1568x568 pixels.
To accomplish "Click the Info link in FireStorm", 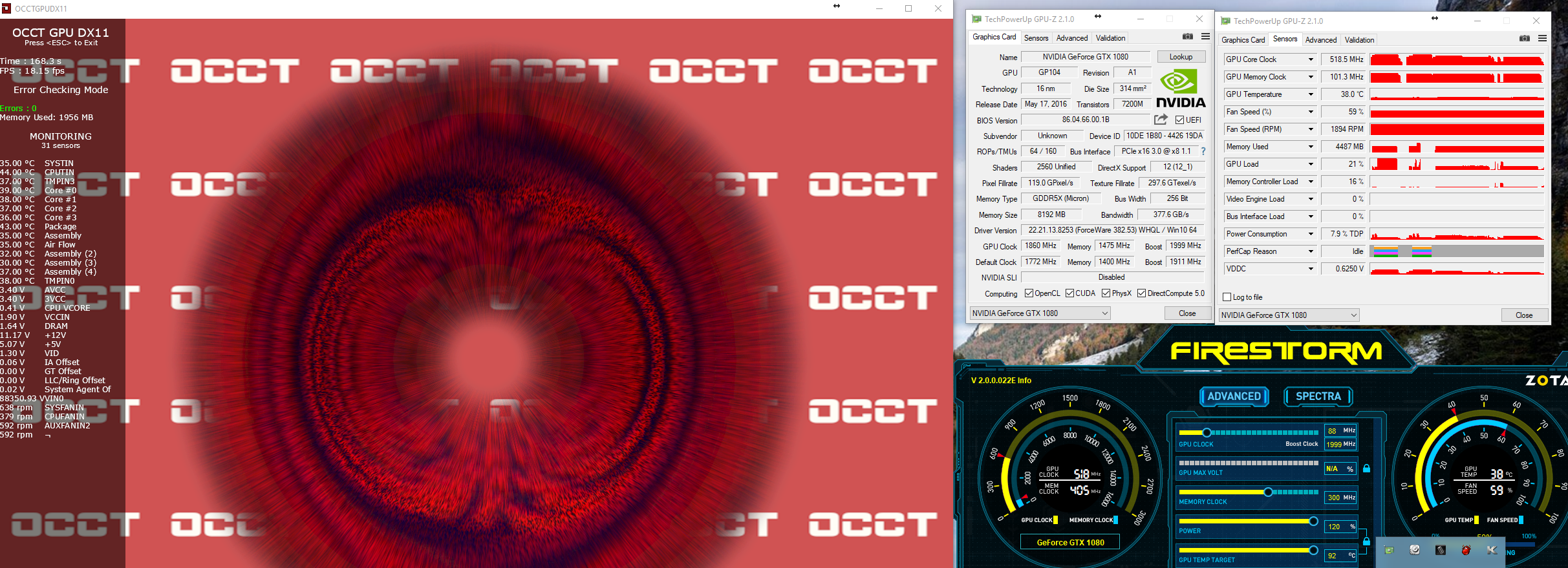I will [1024, 381].
